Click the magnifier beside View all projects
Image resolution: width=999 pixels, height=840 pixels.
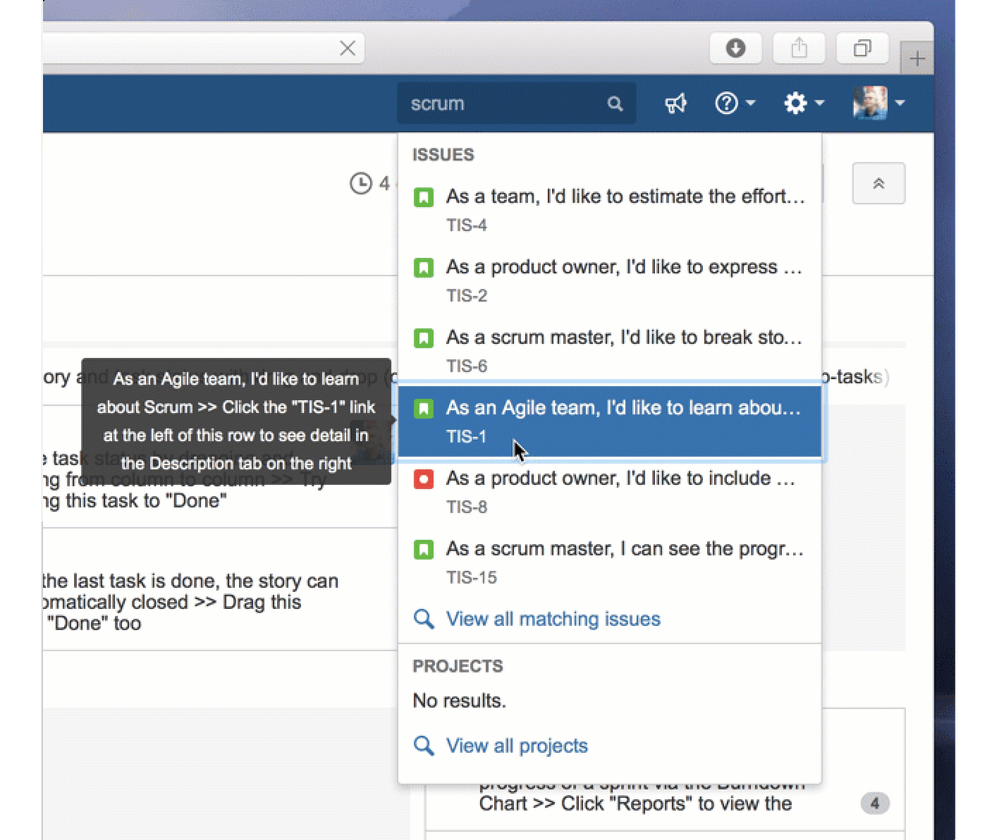point(424,746)
